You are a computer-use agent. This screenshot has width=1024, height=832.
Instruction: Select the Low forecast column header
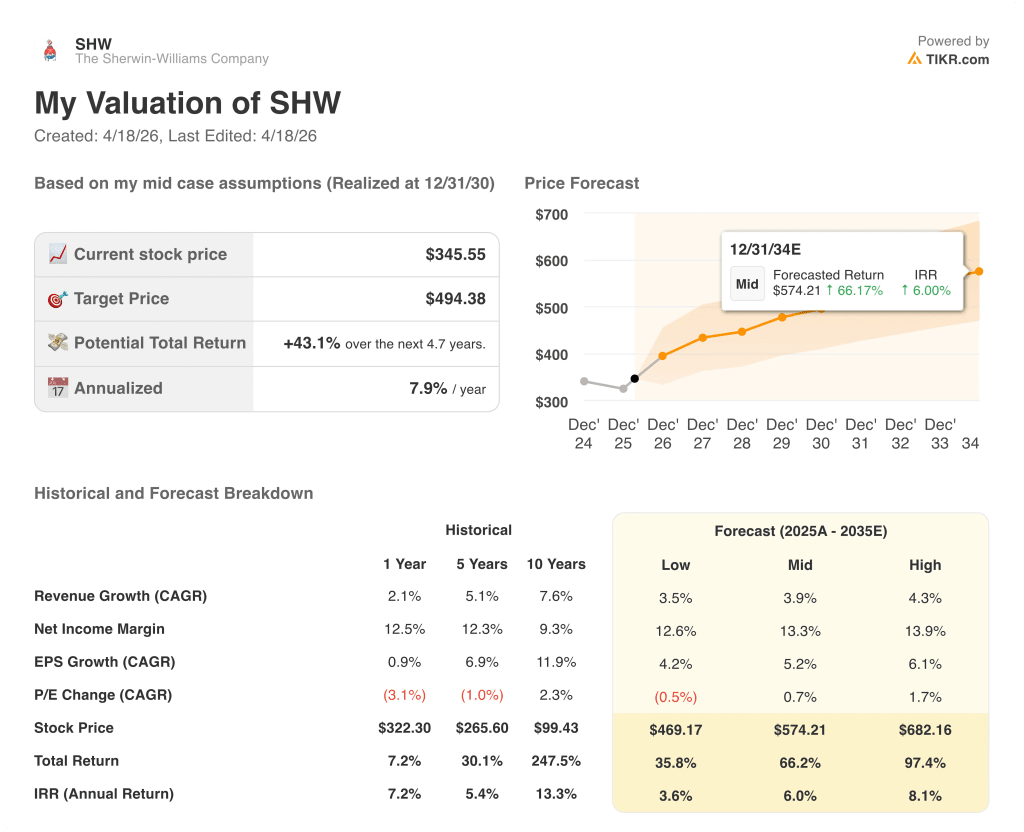pyautogui.click(x=675, y=565)
